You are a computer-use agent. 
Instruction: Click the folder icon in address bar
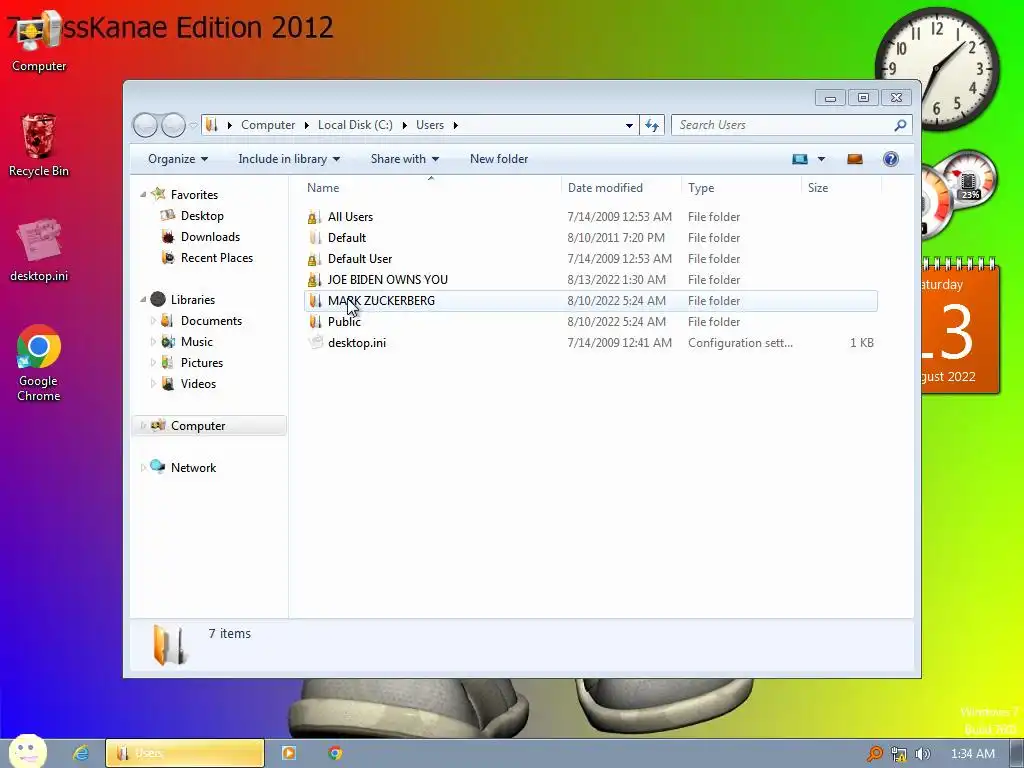coord(211,124)
